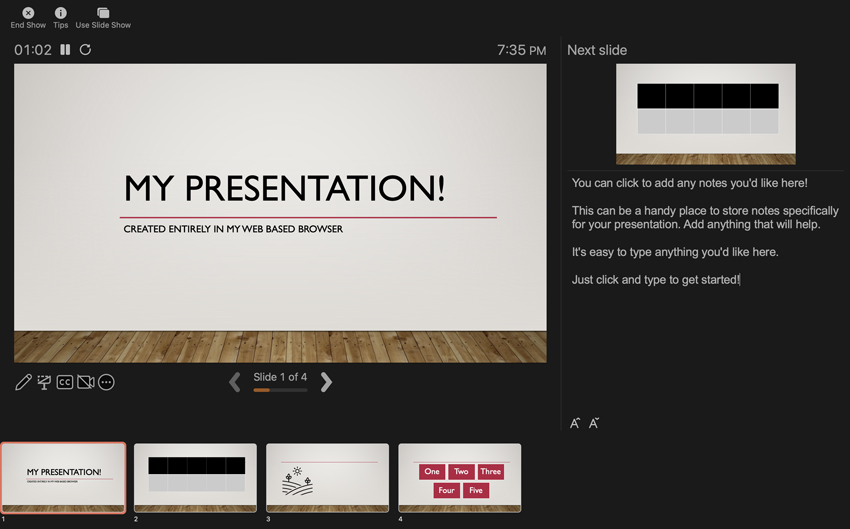Select slide 2 thumbnail with black table
The width and height of the screenshot is (850, 529).
(195, 478)
